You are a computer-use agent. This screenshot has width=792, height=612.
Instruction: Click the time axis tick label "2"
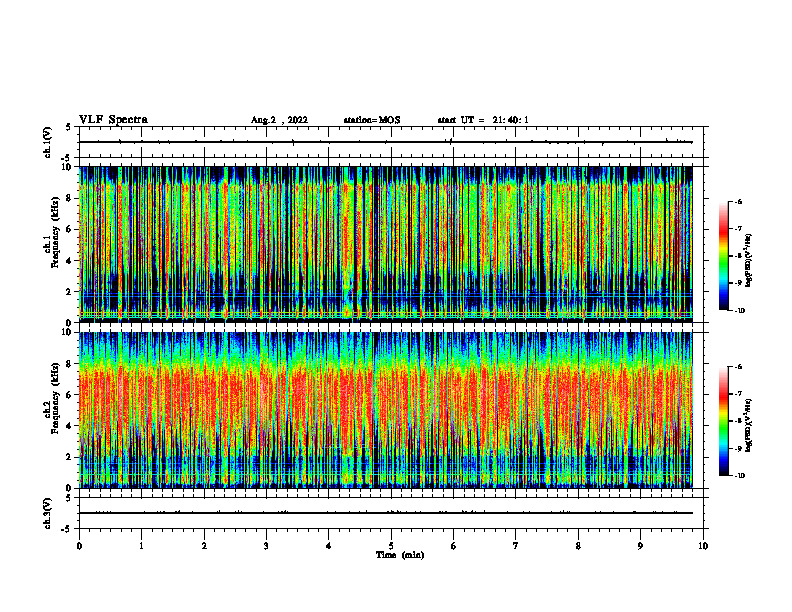click(204, 546)
